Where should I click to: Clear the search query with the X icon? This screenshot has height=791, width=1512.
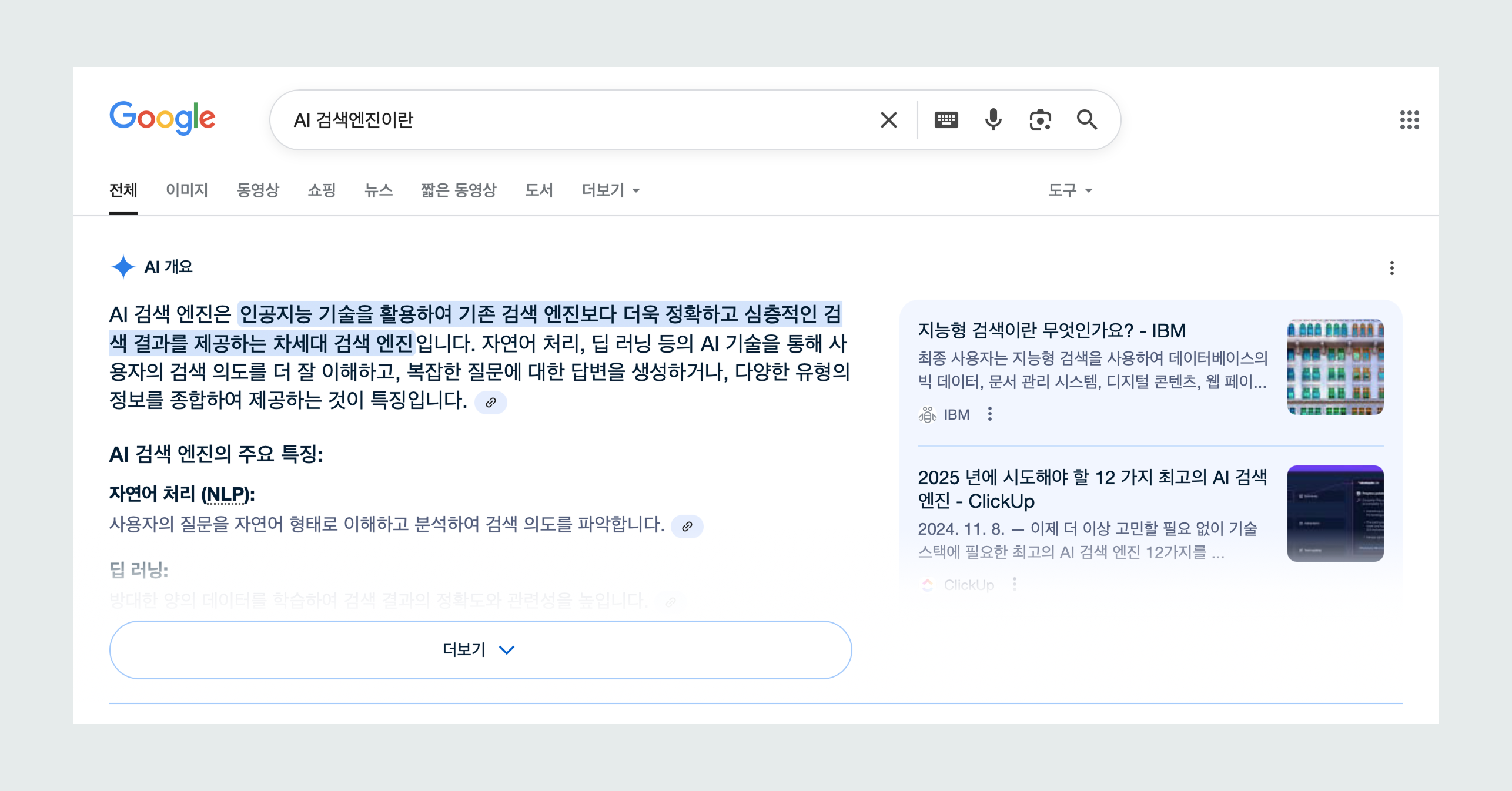[888, 120]
